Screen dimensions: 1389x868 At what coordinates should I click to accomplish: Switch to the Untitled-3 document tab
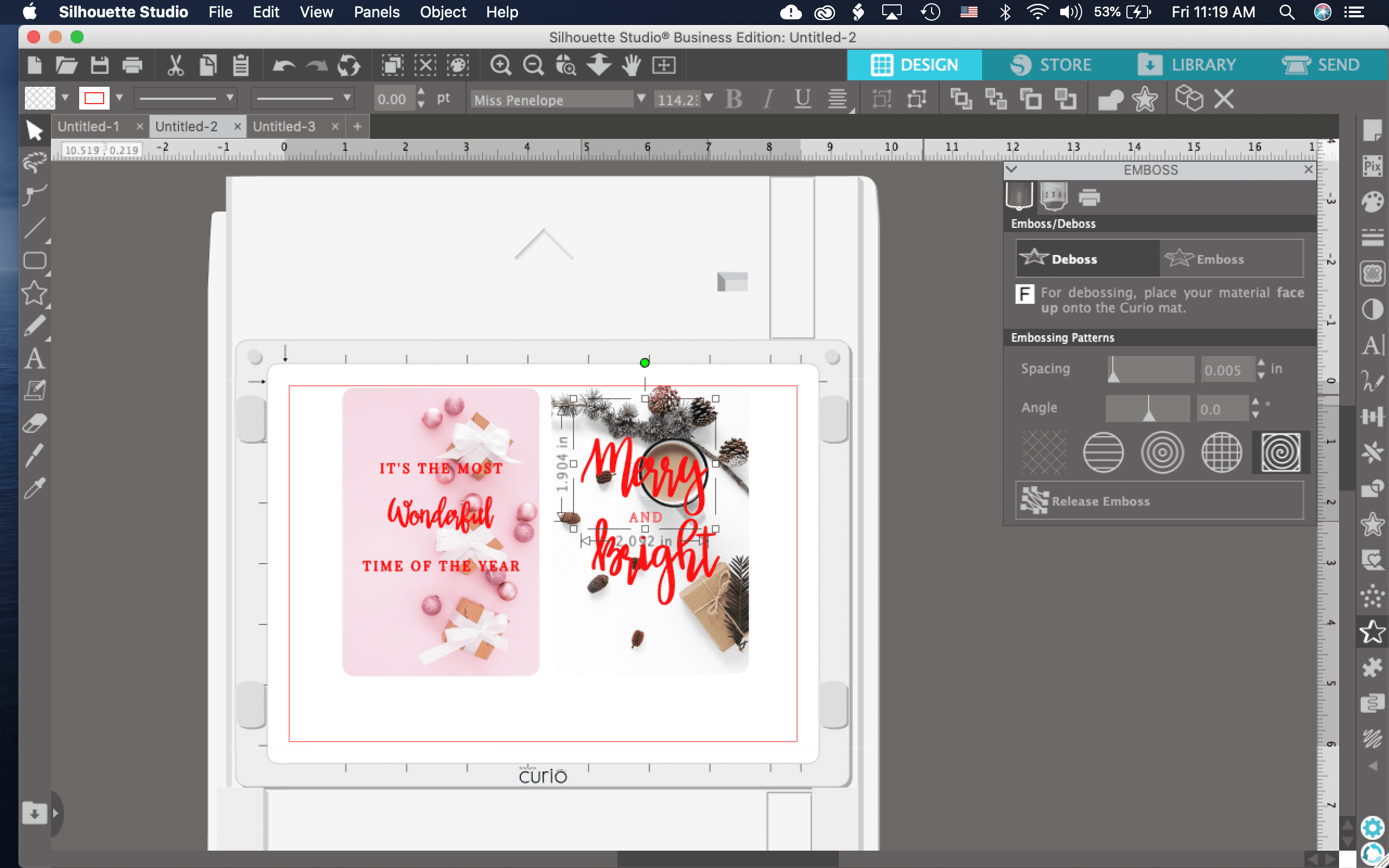pyautogui.click(x=284, y=126)
